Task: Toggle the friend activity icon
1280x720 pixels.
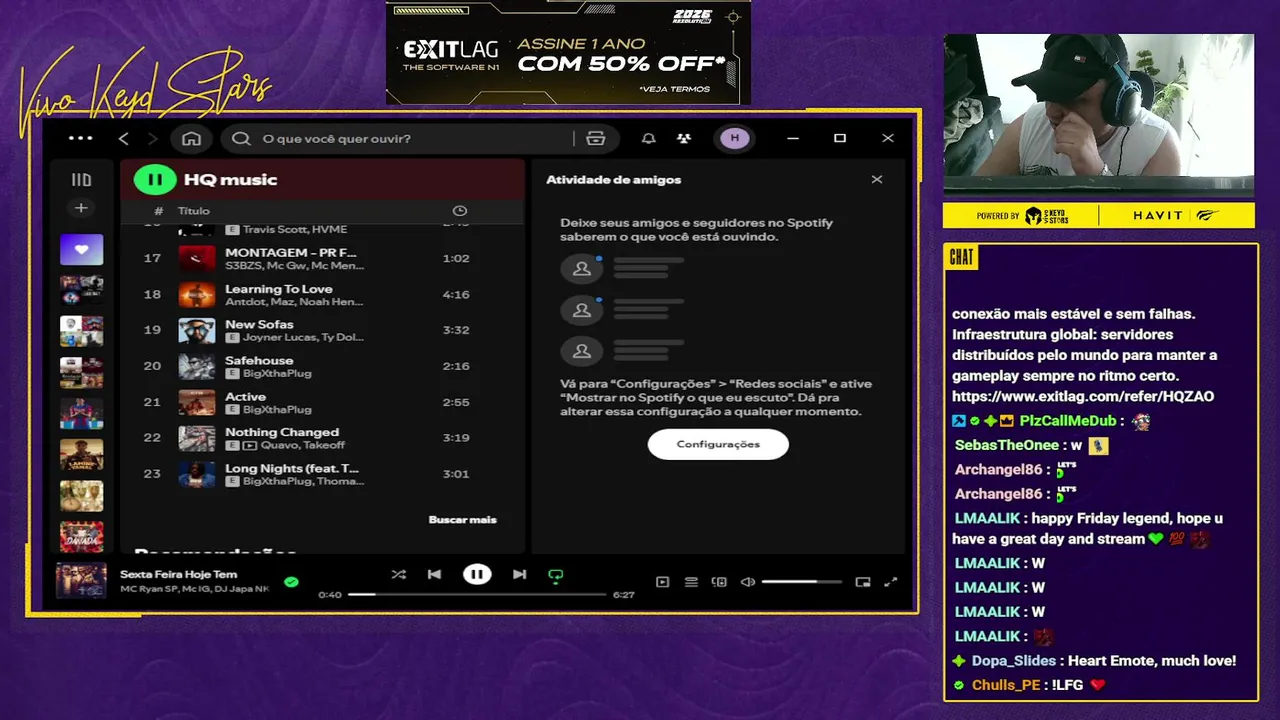Action: coord(683,139)
